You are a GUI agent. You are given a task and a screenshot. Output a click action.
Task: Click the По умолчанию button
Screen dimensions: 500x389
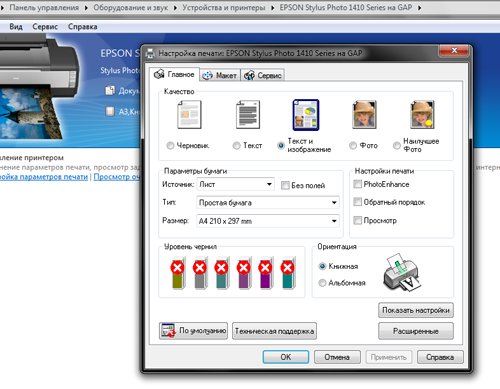pyautogui.click(x=193, y=331)
